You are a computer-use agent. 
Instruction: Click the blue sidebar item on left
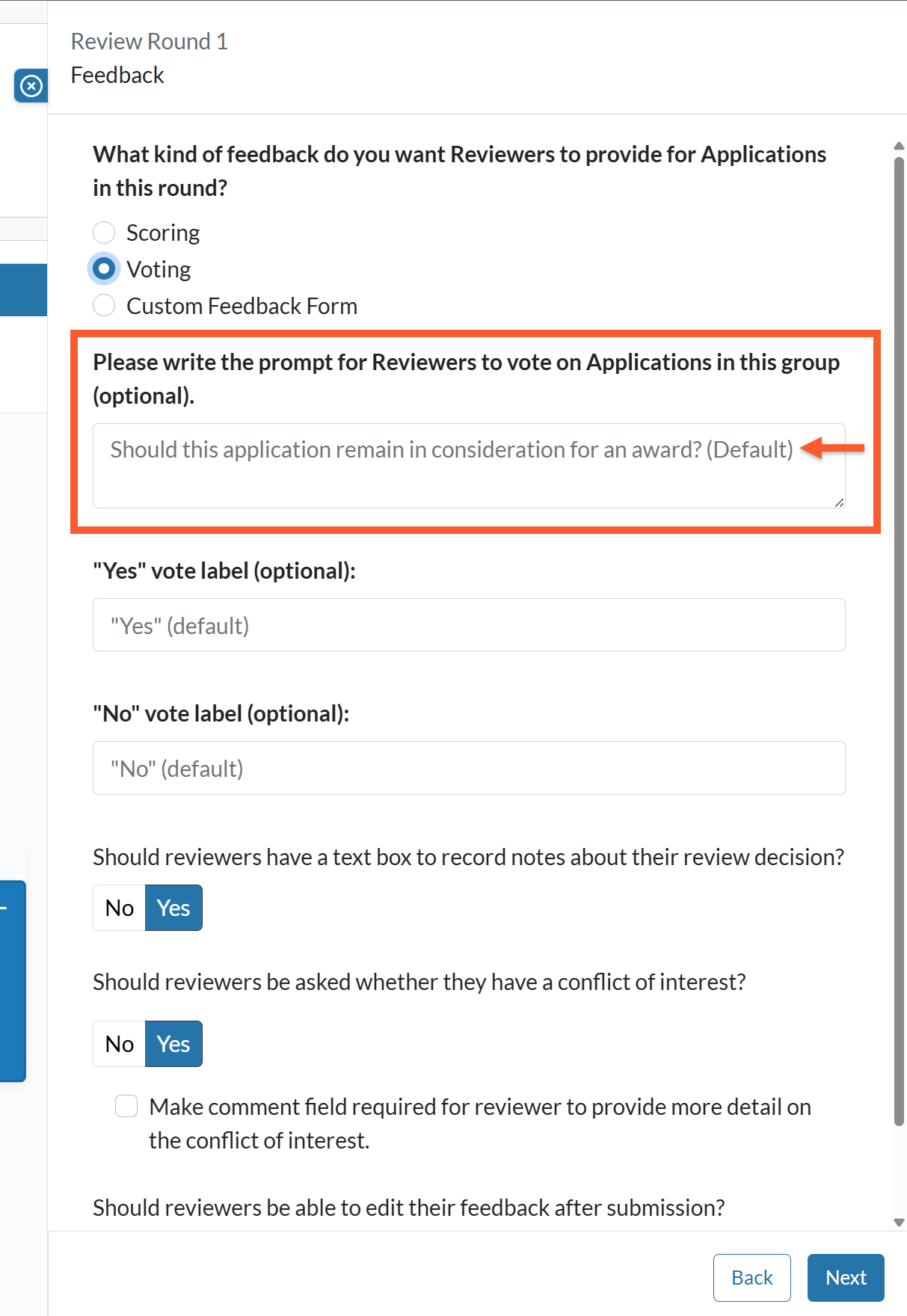tap(23, 290)
